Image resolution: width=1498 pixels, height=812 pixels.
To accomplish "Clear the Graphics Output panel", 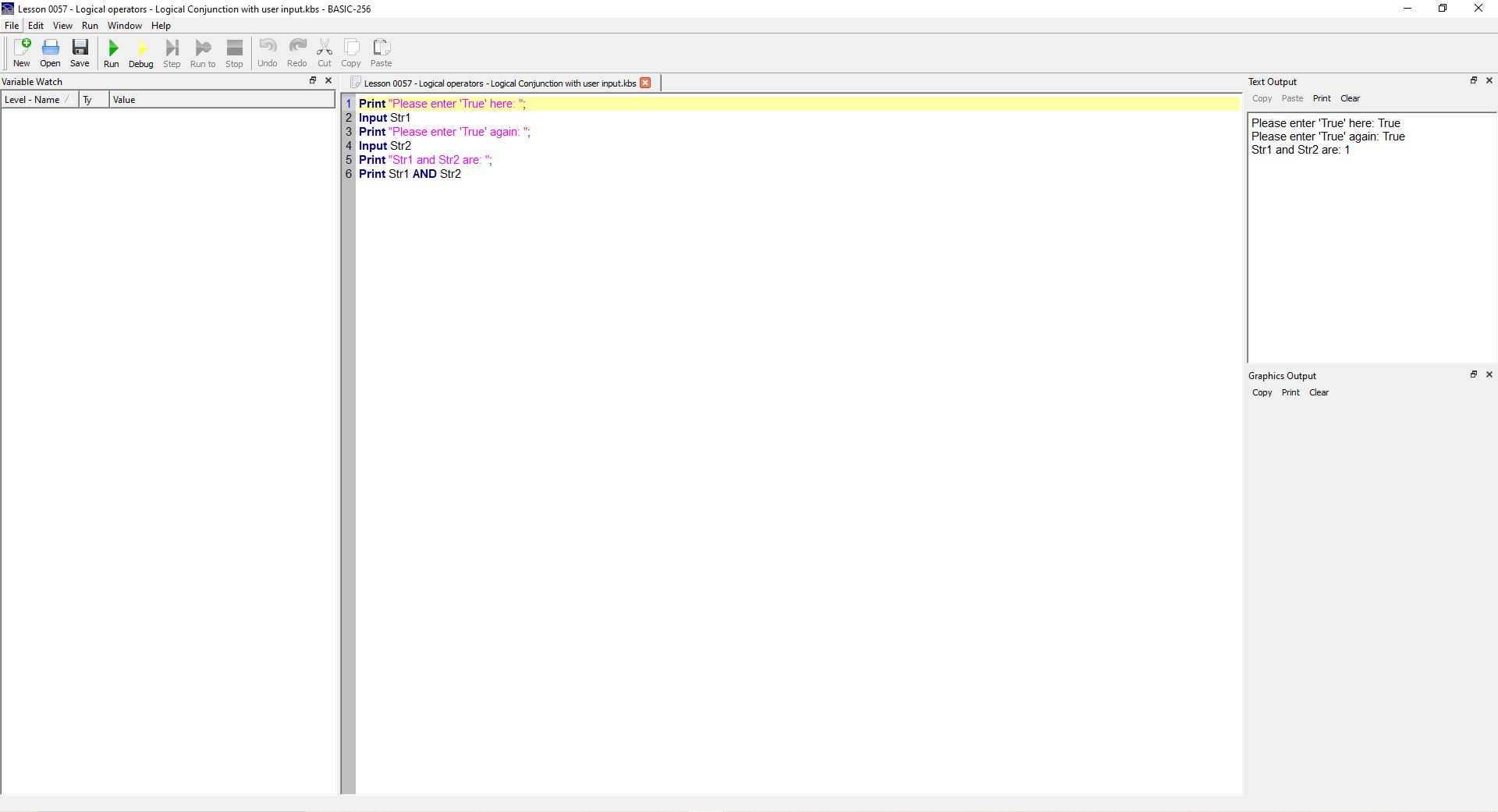I will tap(1319, 392).
